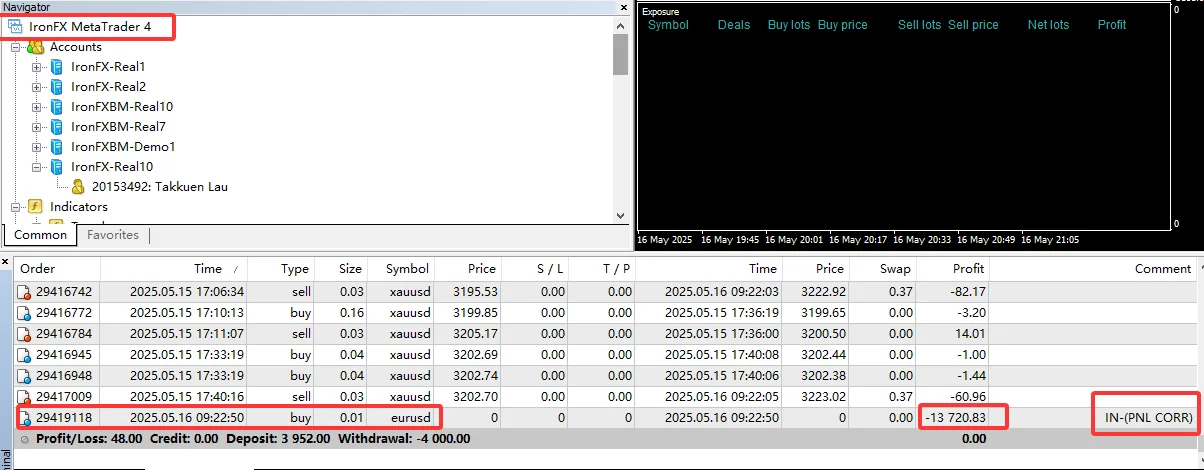The width and height of the screenshot is (1204, 470).
Task: Click the Accounts folder icon
Action: [36, 47]
